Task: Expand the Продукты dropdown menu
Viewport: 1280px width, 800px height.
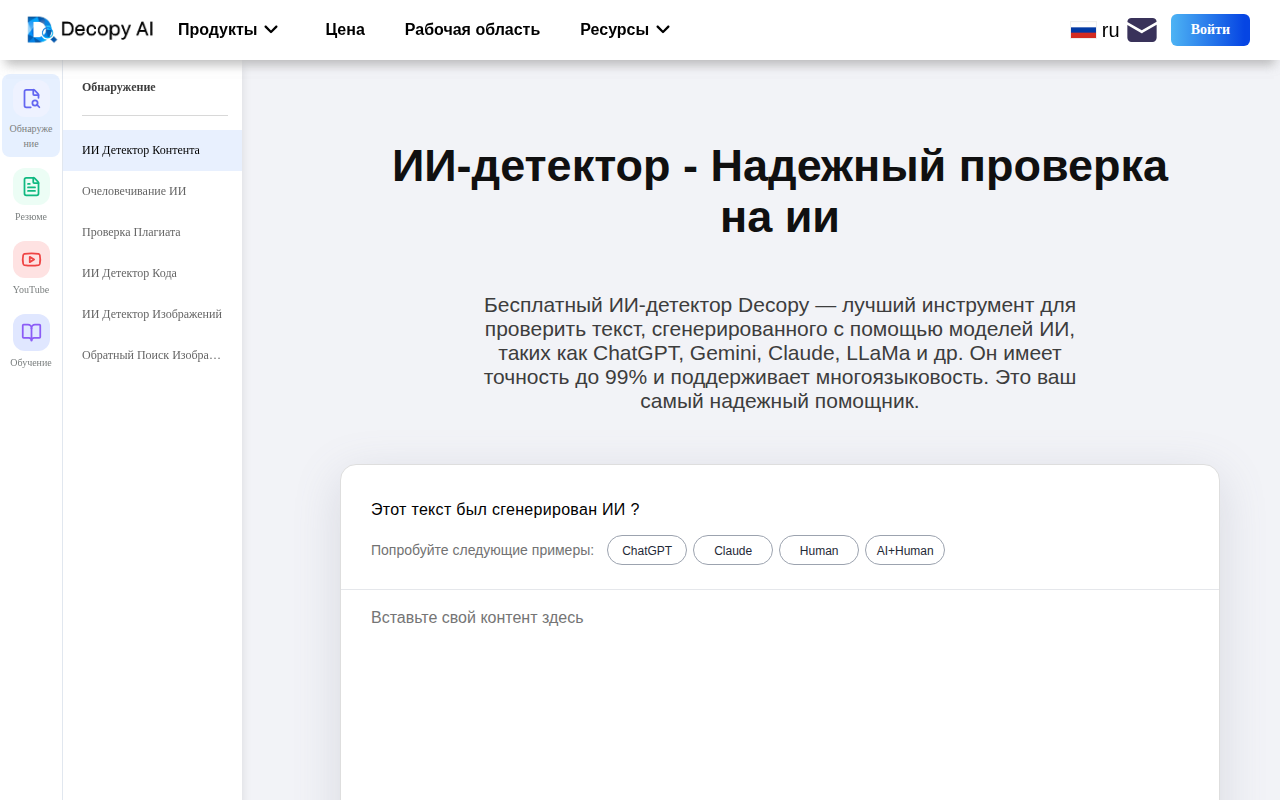Action: pos(228,30)
